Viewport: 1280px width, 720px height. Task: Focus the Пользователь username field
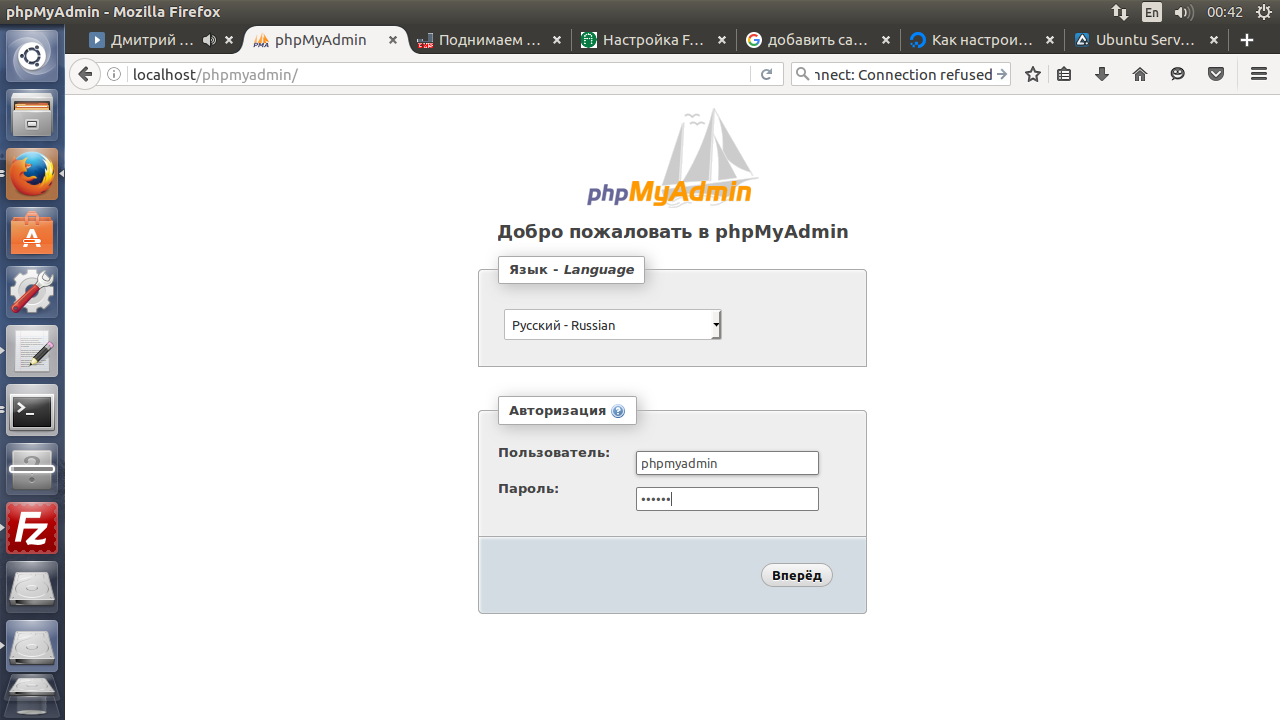pyautogui.click(x=727, y=463)
